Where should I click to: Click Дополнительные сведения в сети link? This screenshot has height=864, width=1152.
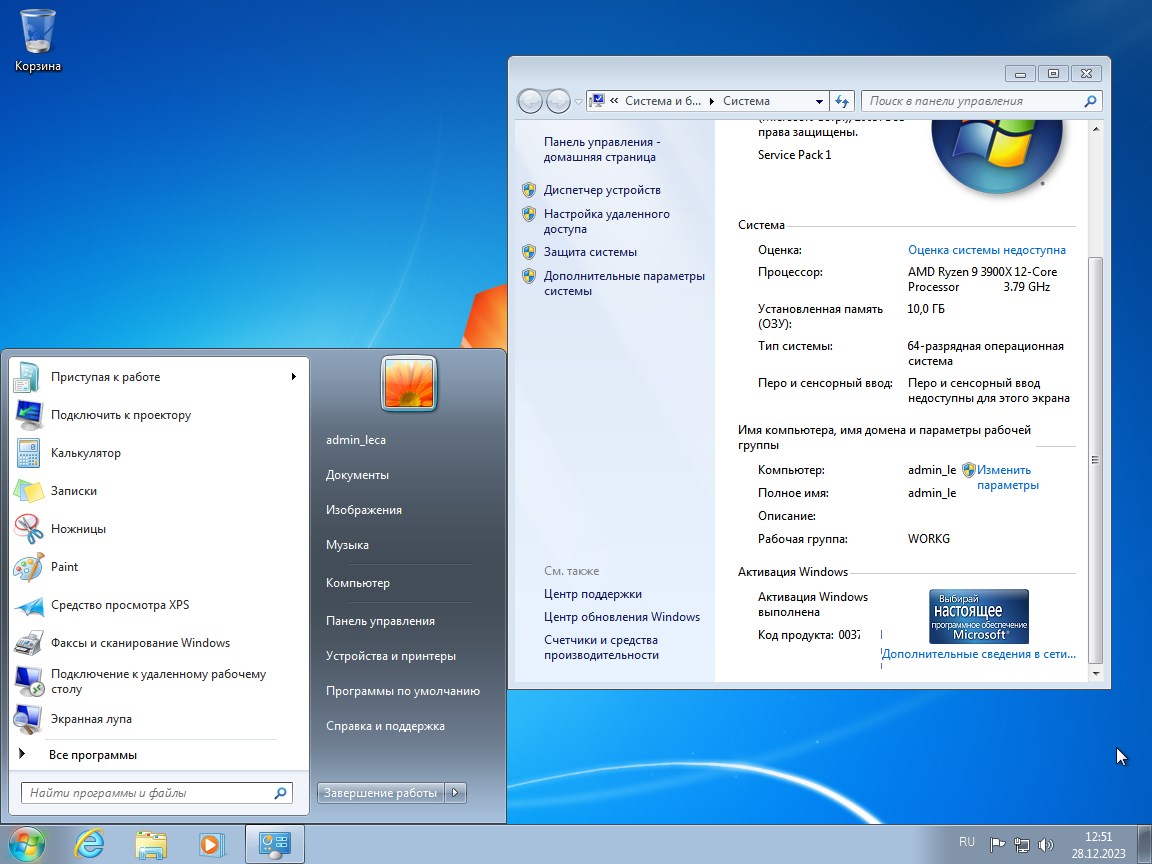tap(979, 654)
